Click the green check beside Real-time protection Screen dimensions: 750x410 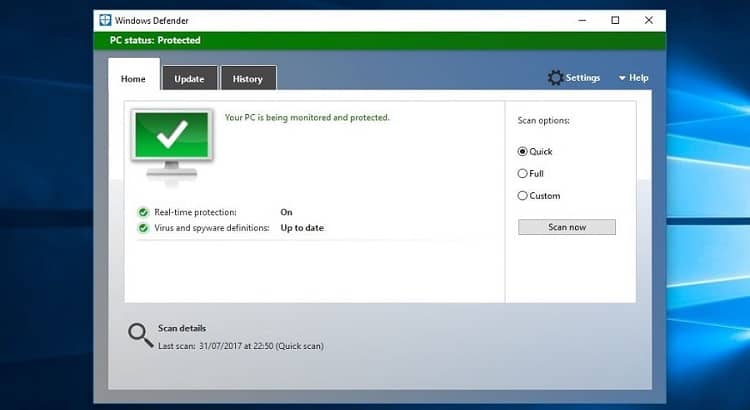coord(143,212)
